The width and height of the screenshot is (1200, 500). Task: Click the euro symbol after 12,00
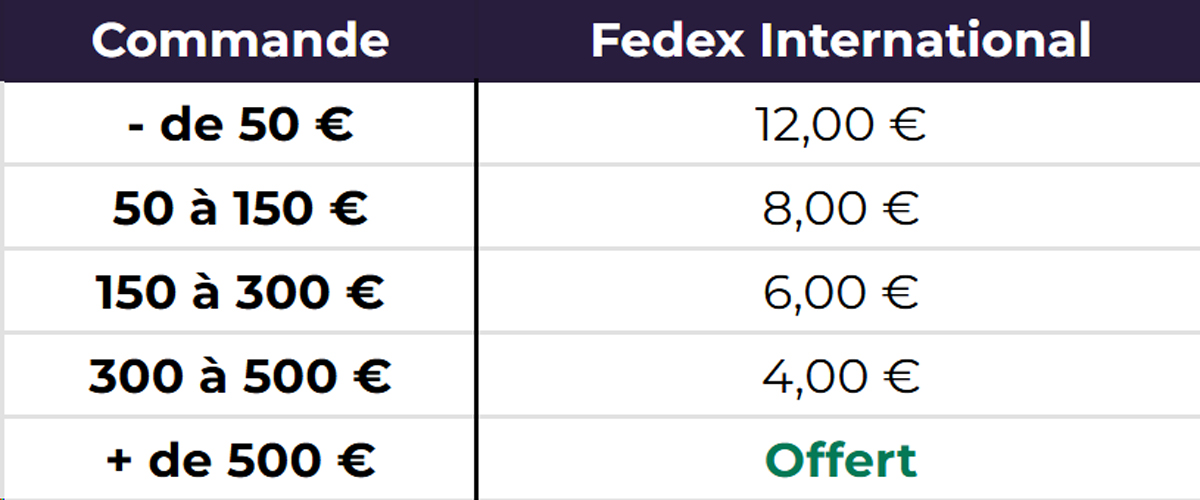[x=905, y=127]
